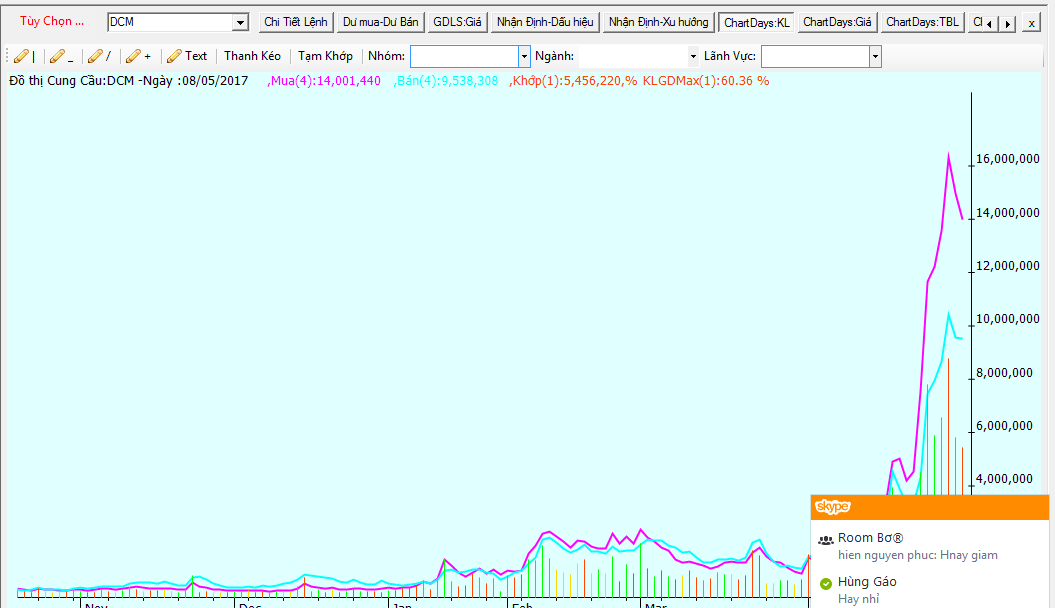Click the Tùy Chọn options label
Screen dimensions: 1055x608
point(52,22)
